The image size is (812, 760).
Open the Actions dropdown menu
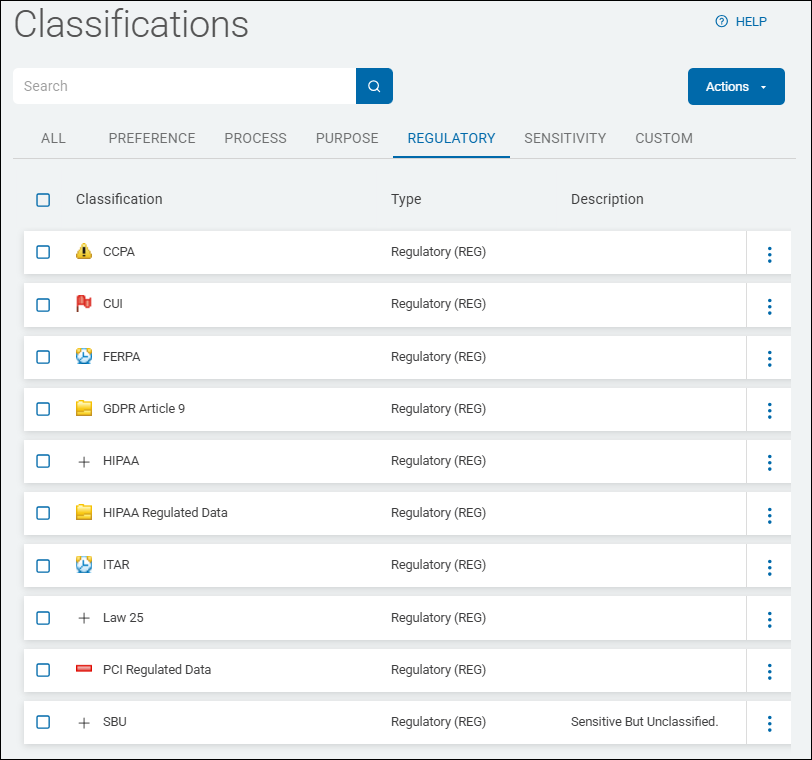736,87
